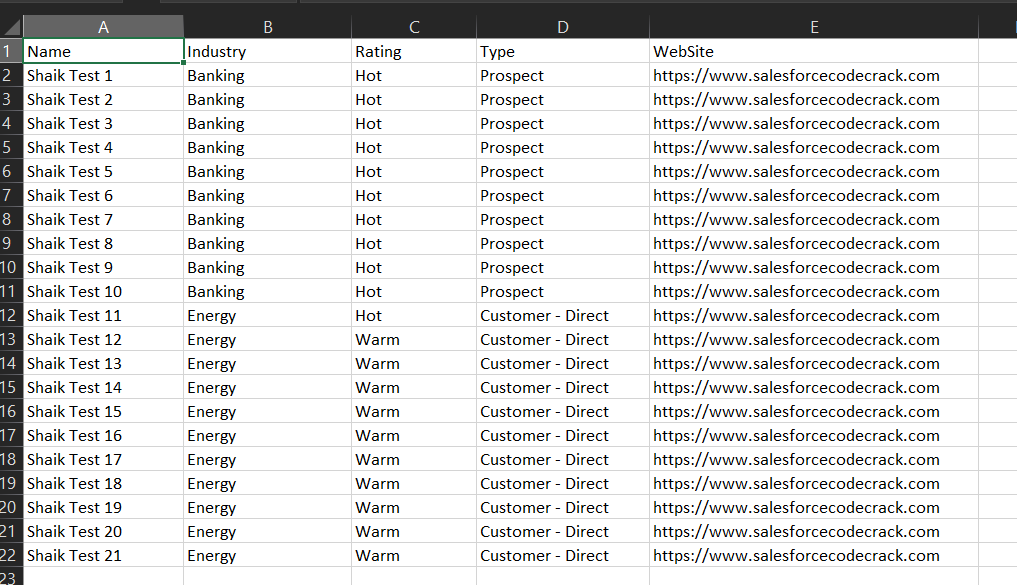Click Shaik Test 1 website link cell
This screenshot has width=1017, height=585.
tap(814, 75)
